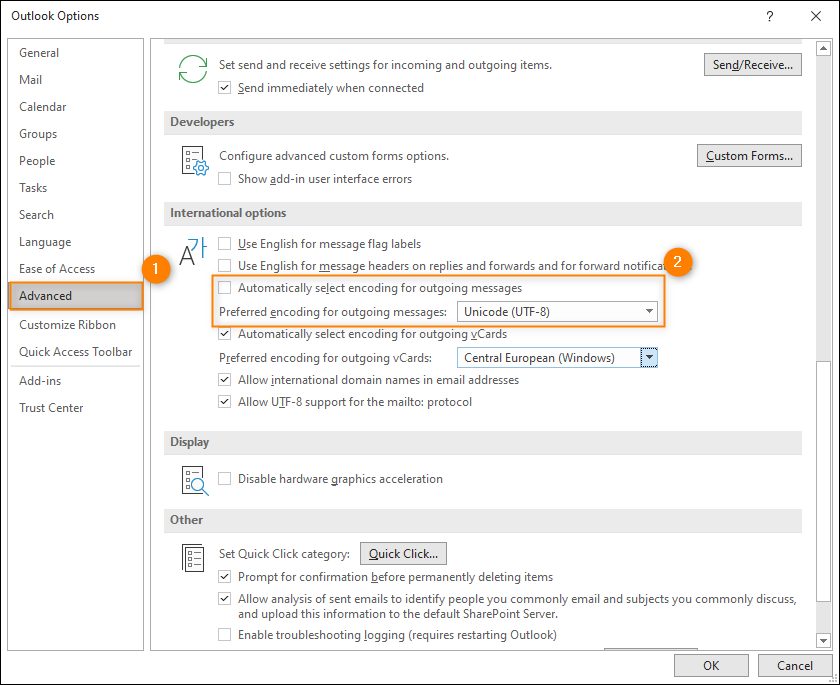This screenshot has width=840, height=685.
Task: Go to Quick Access Toolbar category
Action: [76, 352]
